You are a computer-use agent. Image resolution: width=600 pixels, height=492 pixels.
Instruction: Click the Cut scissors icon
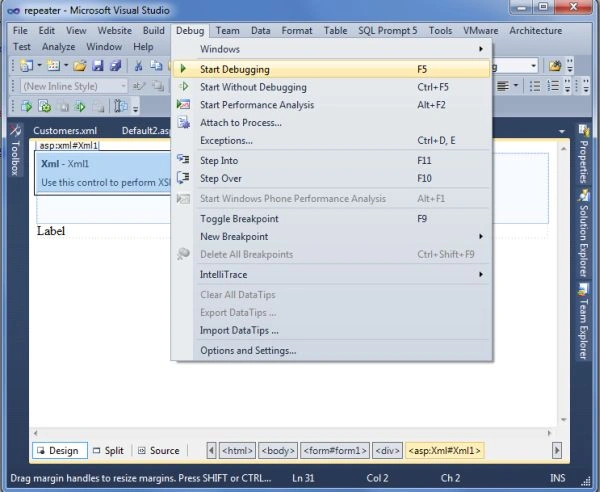138,66
